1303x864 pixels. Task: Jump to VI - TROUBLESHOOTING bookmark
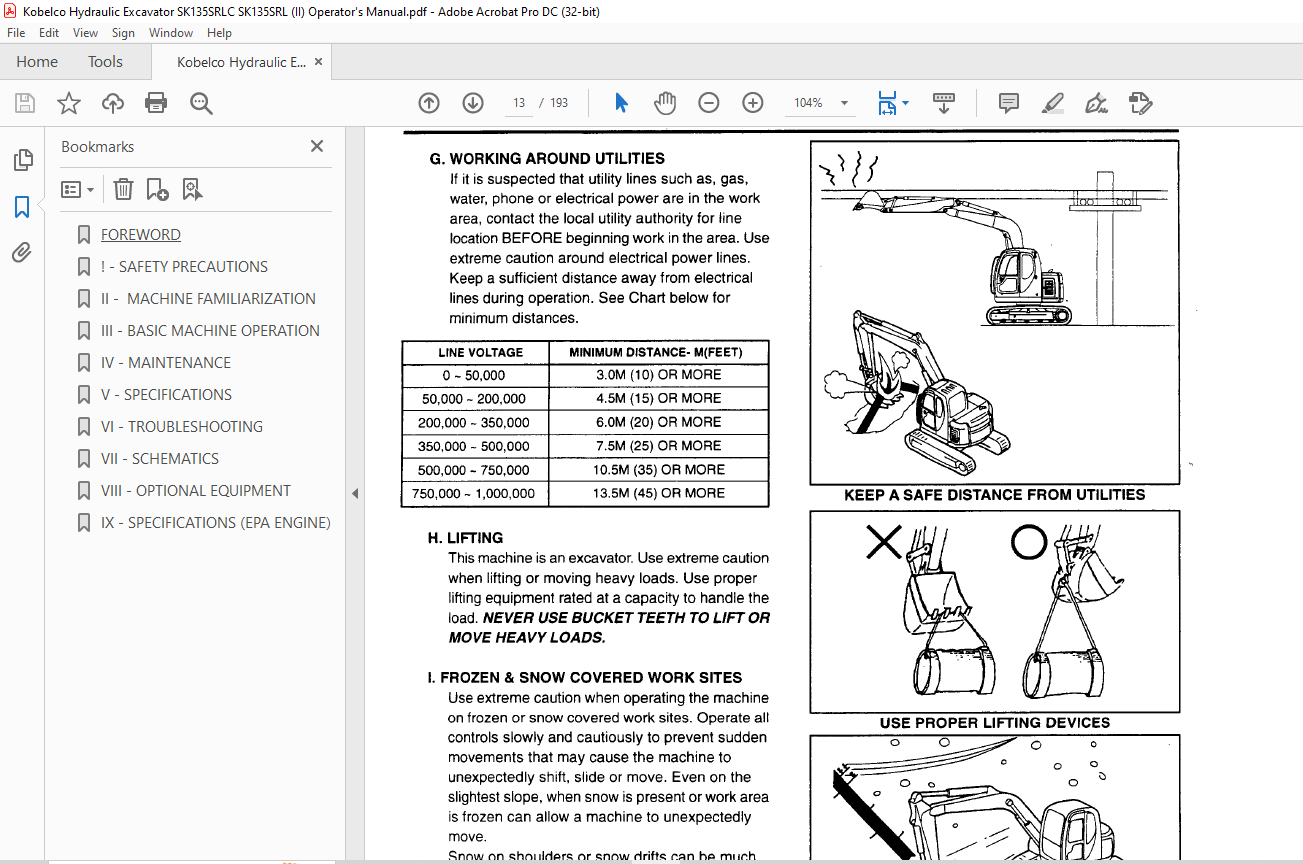pos(182,427)
